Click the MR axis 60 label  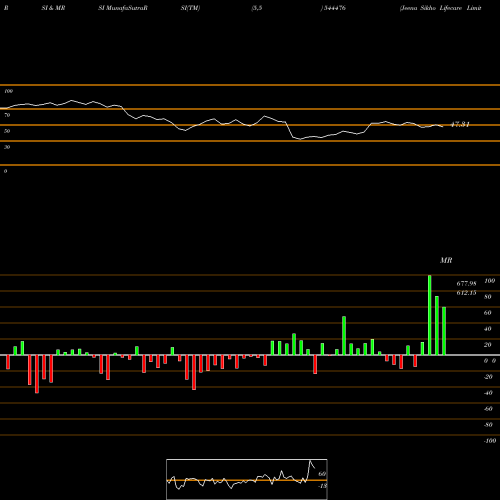[x=487, y=313]
